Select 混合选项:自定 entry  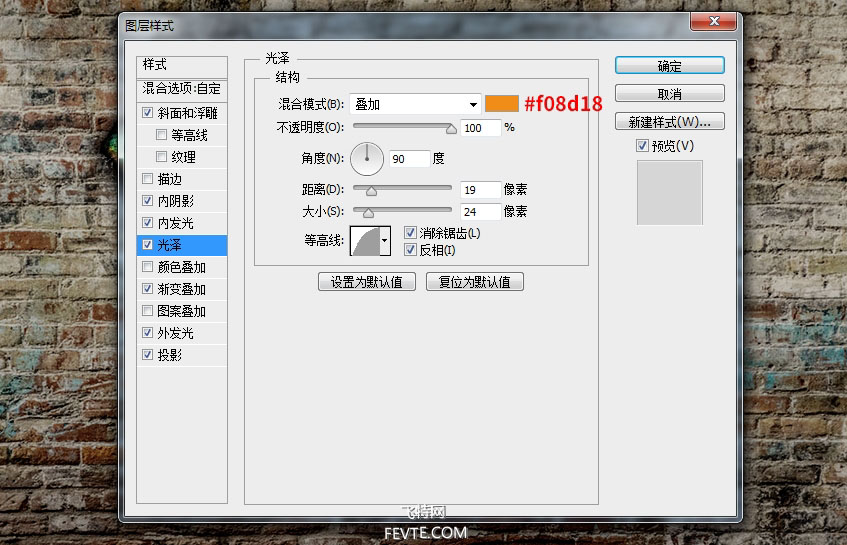[x=182, y=89]
